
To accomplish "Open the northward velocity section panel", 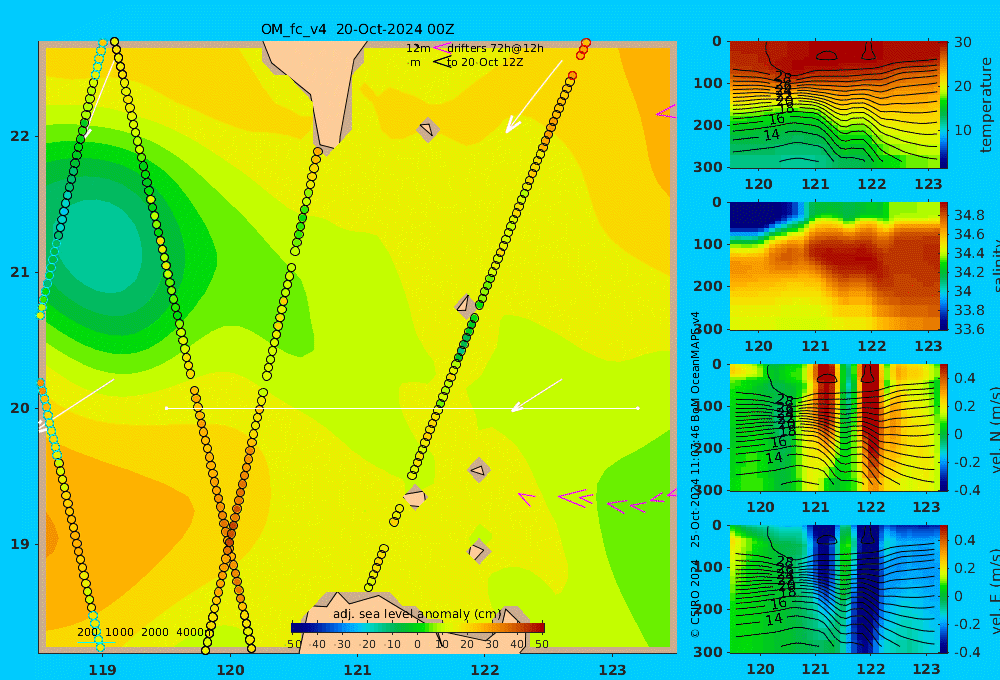I will click(834, 427).
